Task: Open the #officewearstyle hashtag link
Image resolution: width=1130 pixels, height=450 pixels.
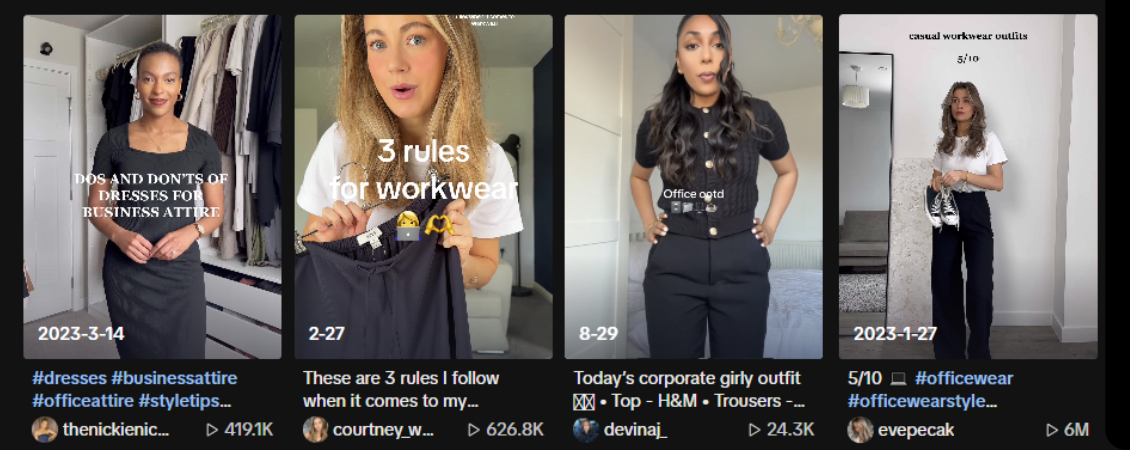Action: (x=922, y=401)
